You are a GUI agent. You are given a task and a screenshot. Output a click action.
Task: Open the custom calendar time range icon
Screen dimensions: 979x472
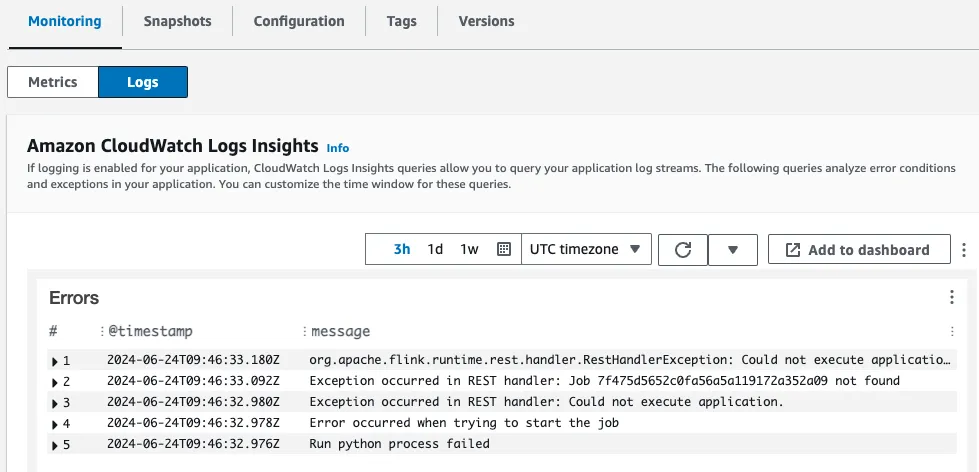pos(504,249)
